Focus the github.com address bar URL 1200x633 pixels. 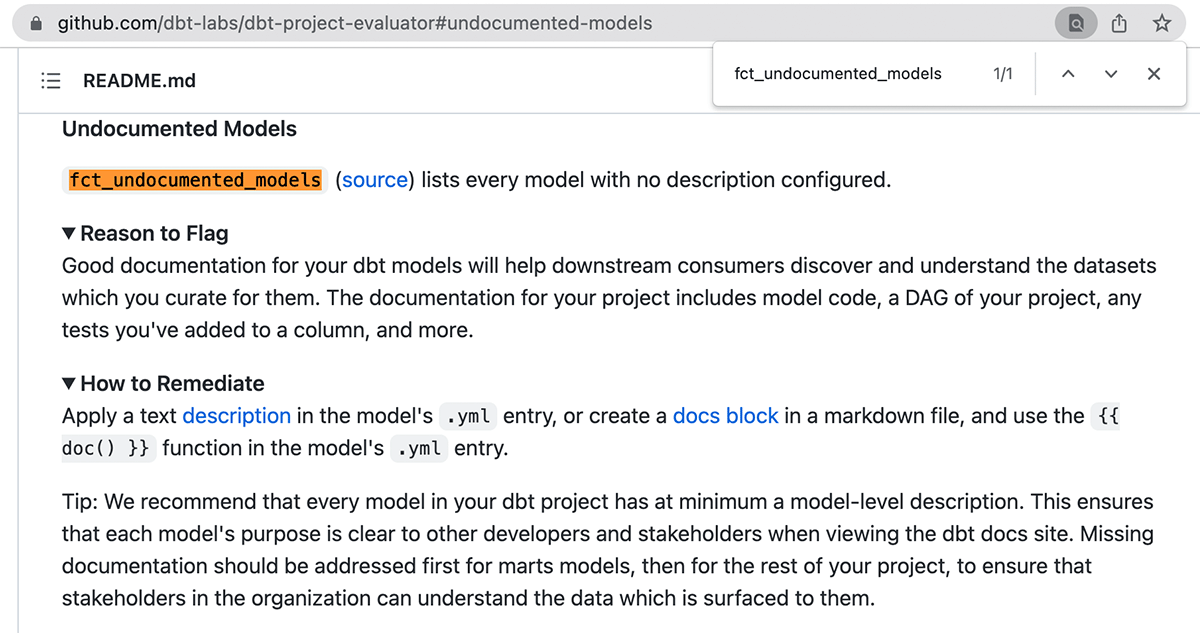355,23
